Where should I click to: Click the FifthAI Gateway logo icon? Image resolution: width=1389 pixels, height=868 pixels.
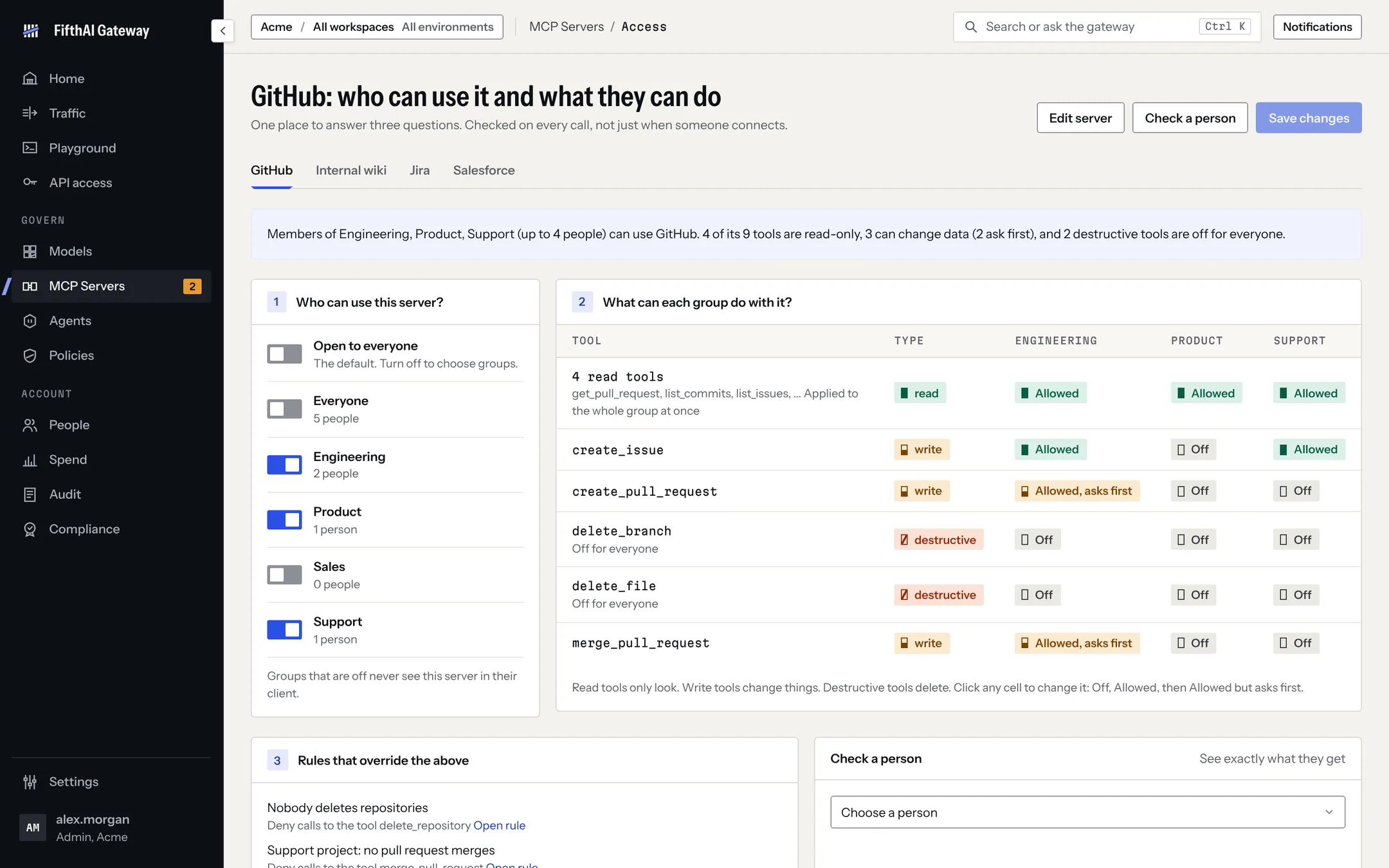coord(31,30)
